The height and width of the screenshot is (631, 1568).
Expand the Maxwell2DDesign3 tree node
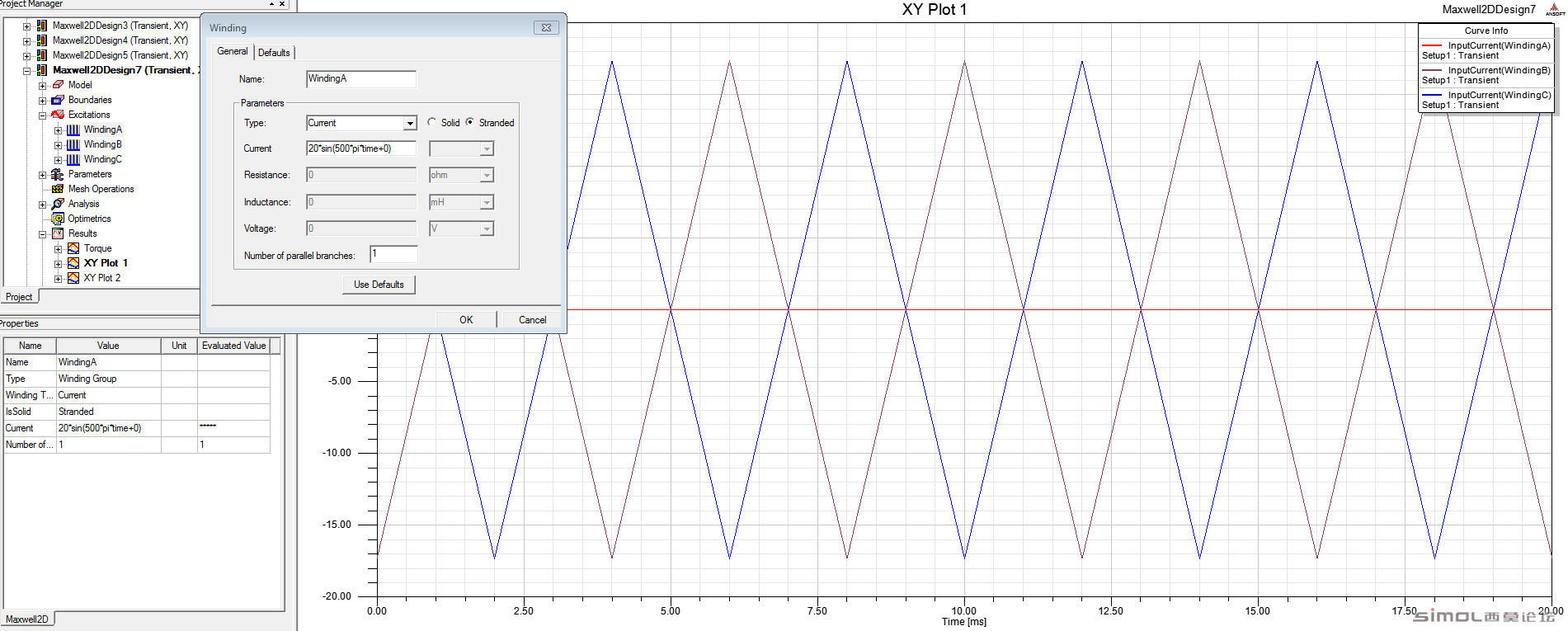26,26
